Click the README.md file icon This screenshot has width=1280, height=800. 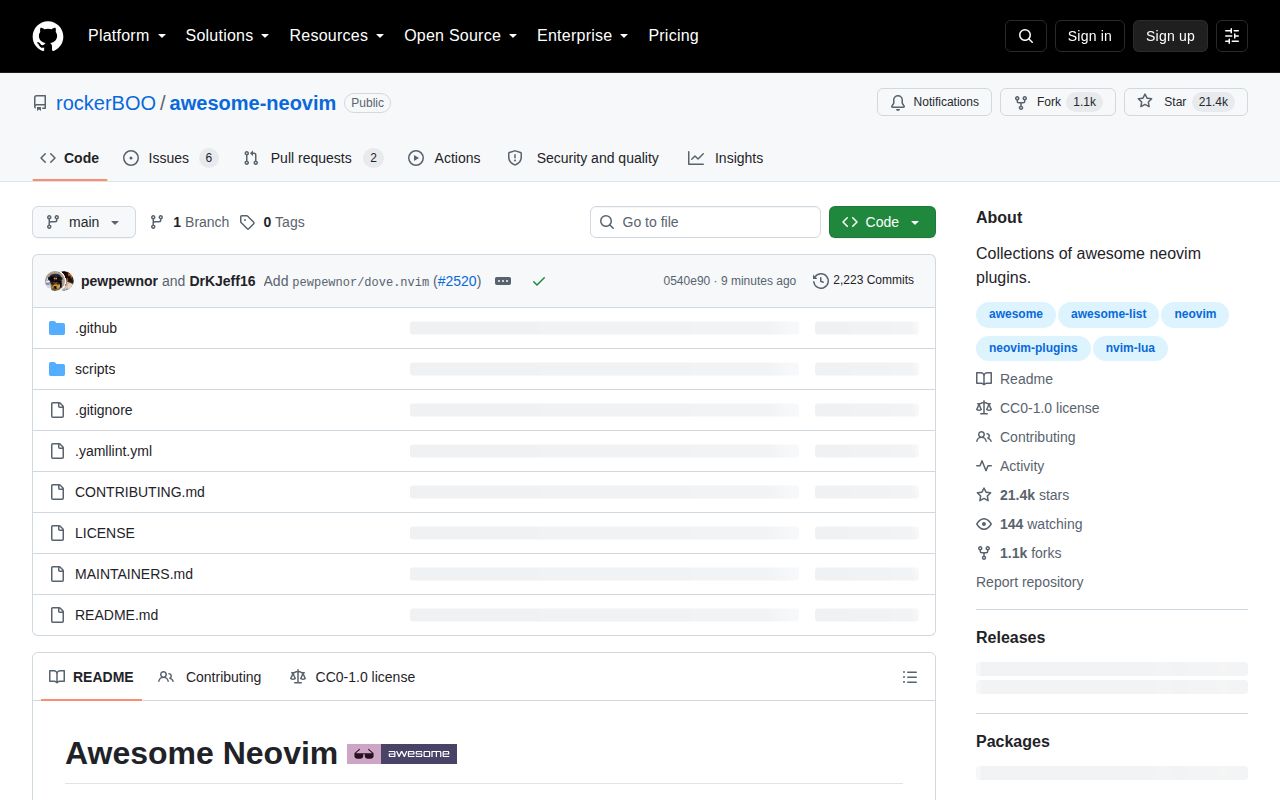click(x=57, y=615)
